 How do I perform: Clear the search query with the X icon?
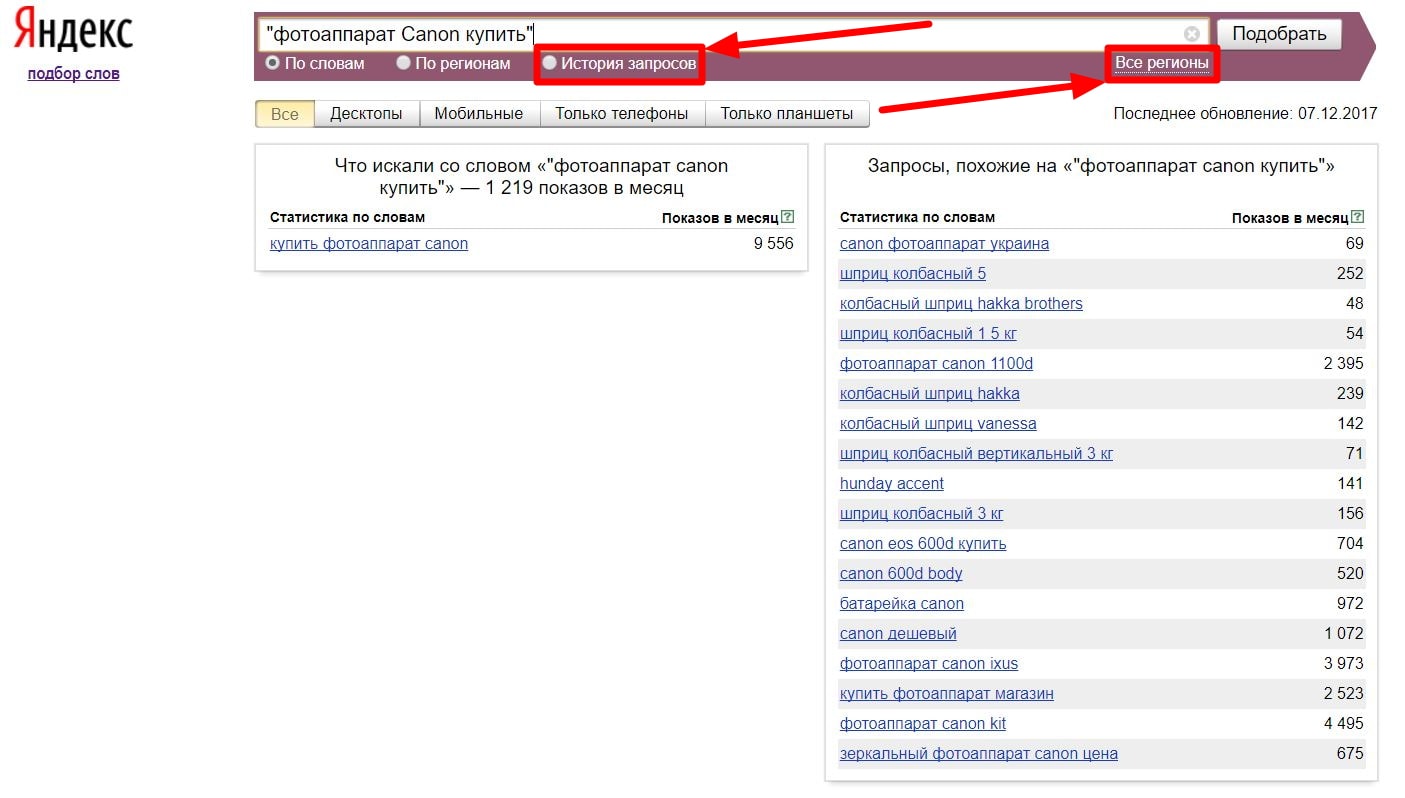[x=1192, y=34]
